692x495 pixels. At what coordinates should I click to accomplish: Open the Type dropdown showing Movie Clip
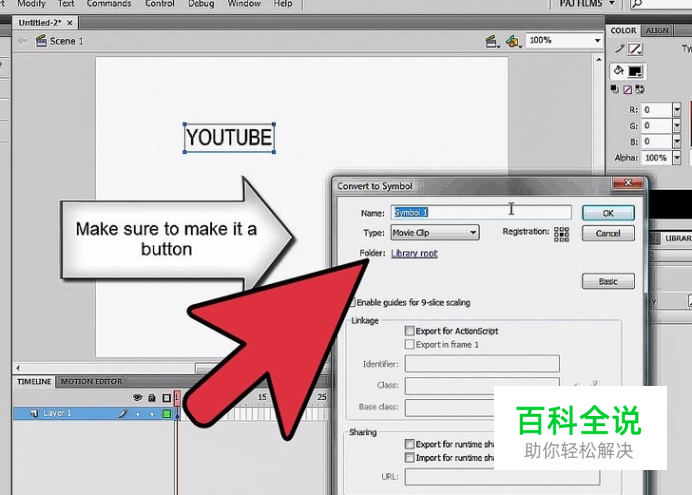click(x=435, y=232)
